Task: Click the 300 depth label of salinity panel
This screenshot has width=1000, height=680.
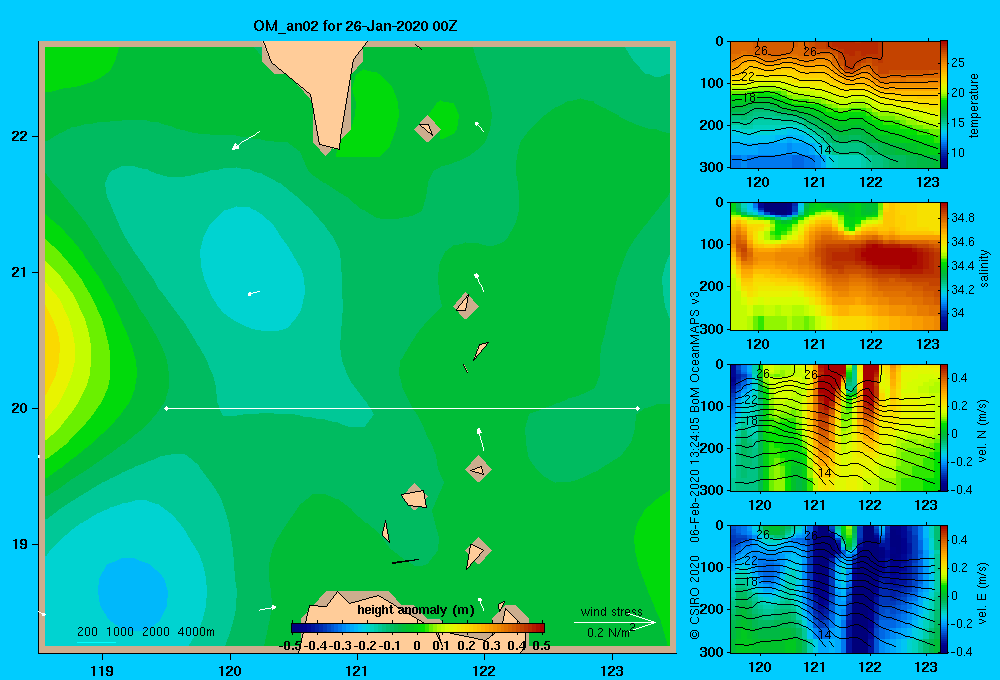Action: tap(712, 329)
